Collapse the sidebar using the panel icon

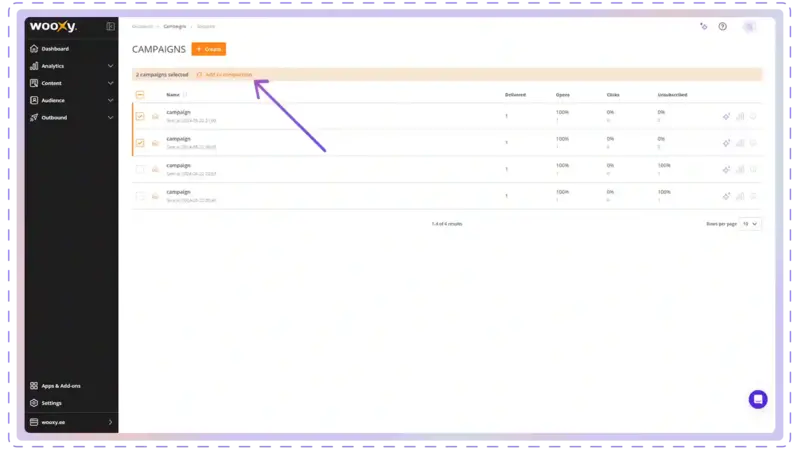point(110,27)
